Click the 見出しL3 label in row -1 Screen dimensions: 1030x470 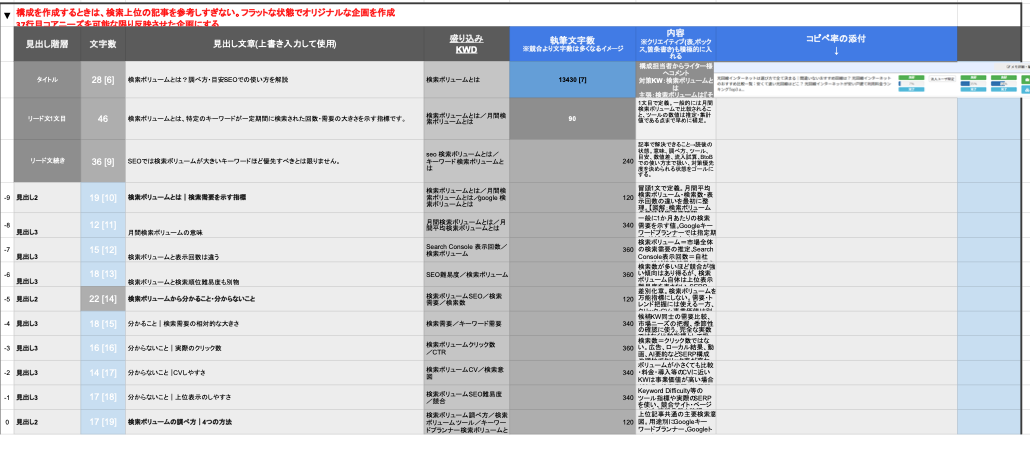coord(47,397)
